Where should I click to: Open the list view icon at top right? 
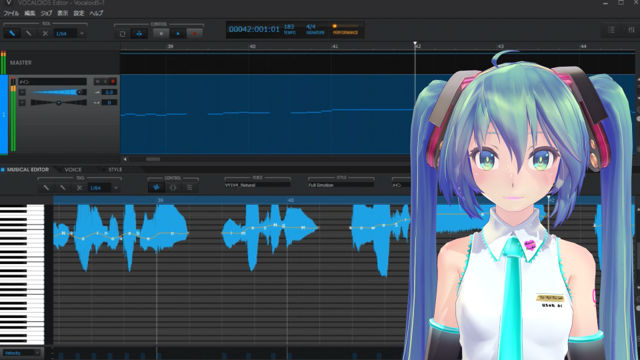pyautogui.click(x=611, y=30)
